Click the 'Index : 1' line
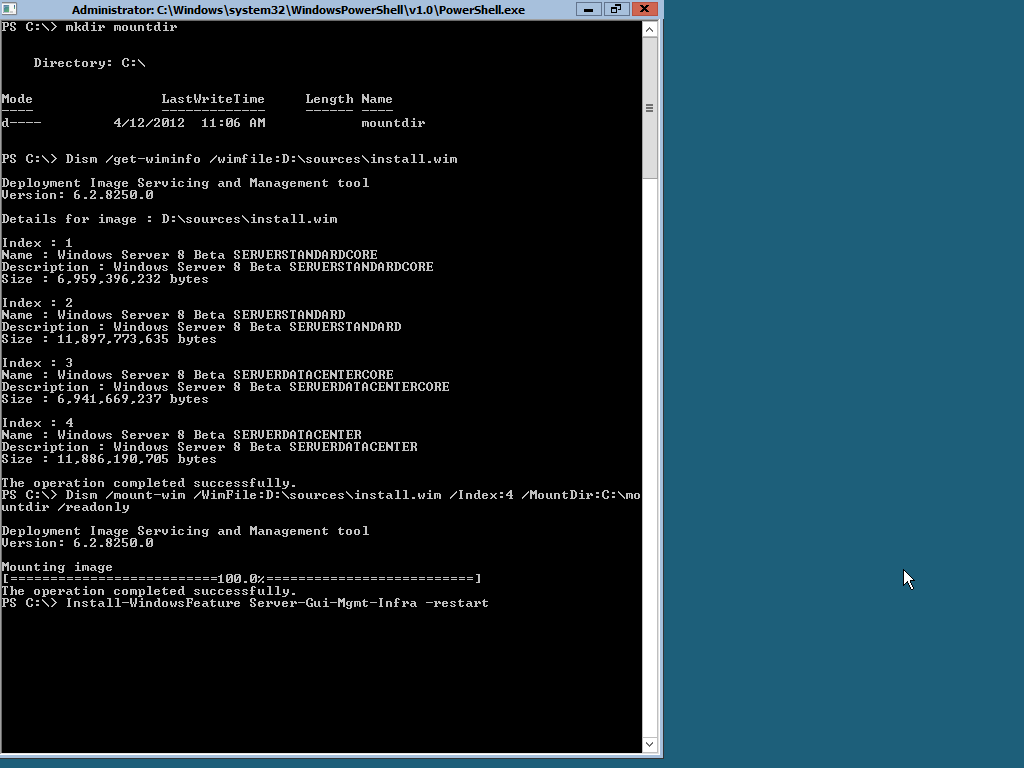The image size is (1024, 768). point(37,243)
